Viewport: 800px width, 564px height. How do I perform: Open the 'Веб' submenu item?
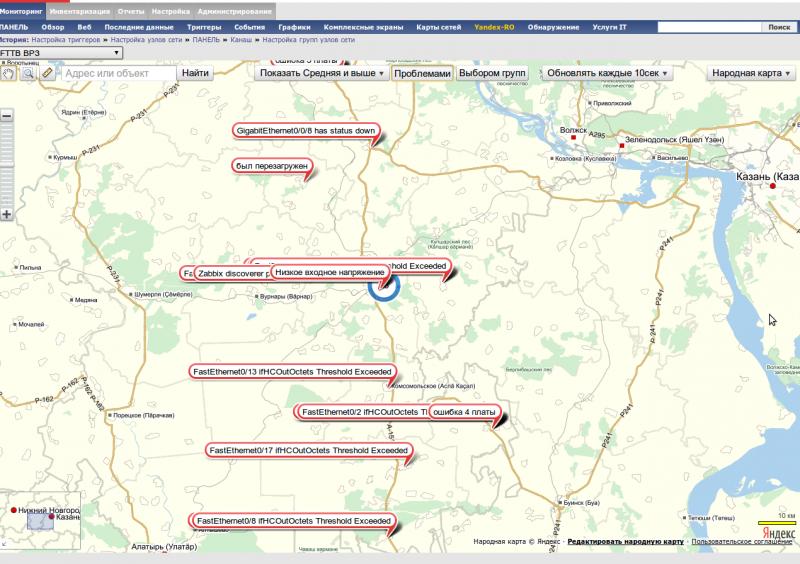84,27
